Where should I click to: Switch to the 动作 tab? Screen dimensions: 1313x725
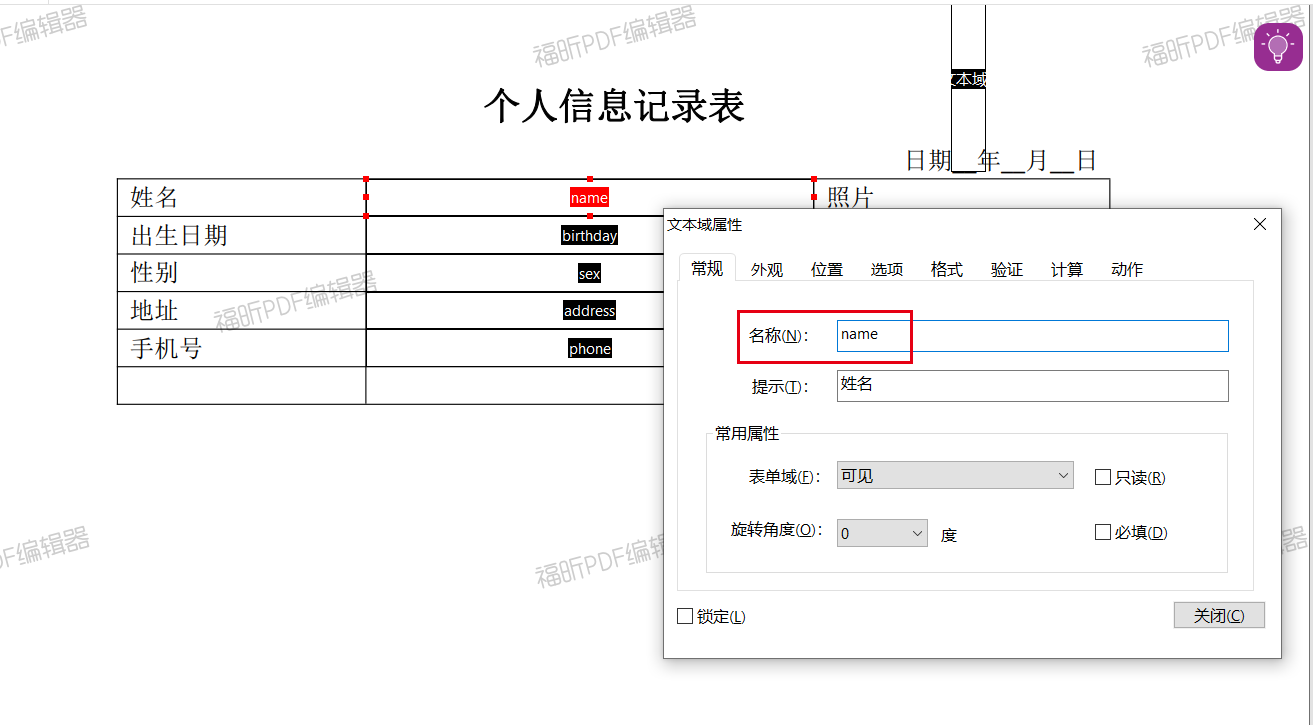[1127, 269]
